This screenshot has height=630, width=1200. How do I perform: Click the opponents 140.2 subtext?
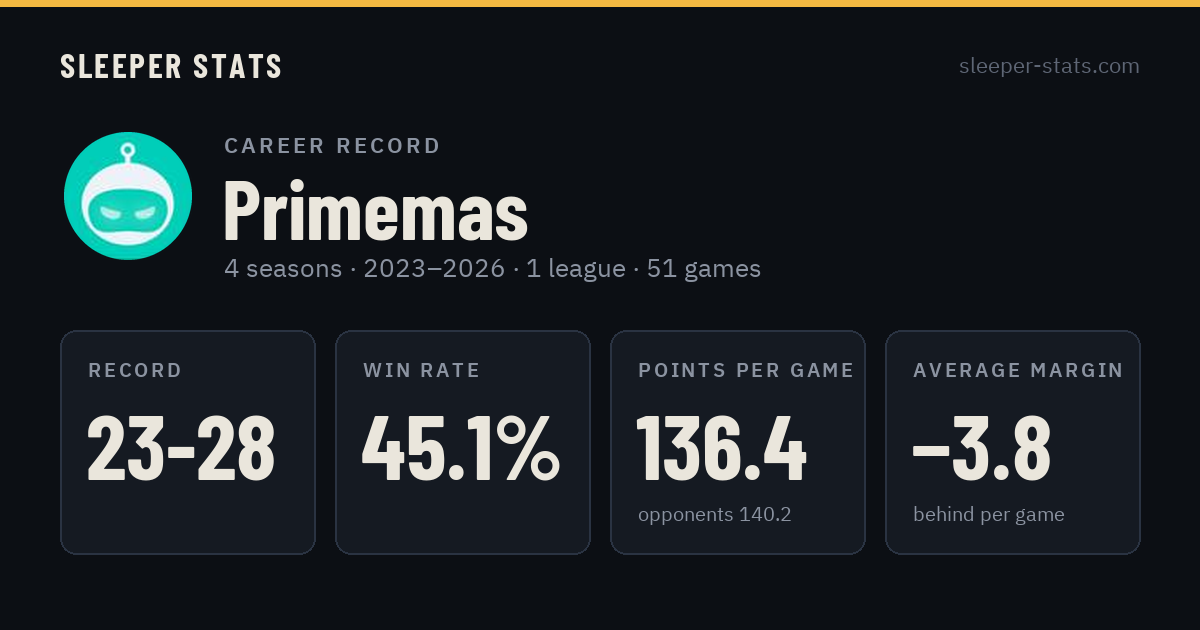(x=715, y=515)
